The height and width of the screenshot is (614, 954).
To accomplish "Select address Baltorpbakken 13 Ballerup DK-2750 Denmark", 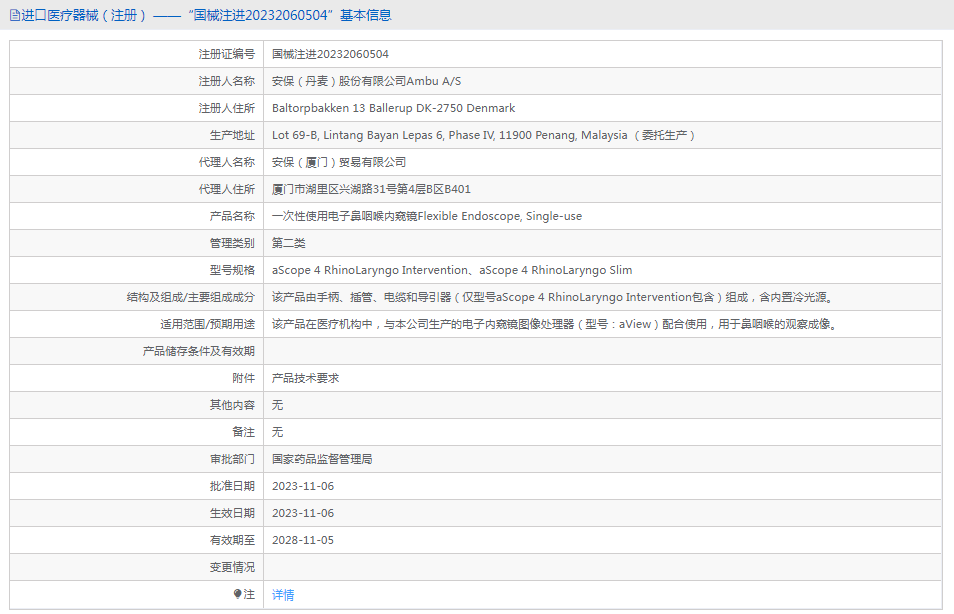I will coord(393,108).
